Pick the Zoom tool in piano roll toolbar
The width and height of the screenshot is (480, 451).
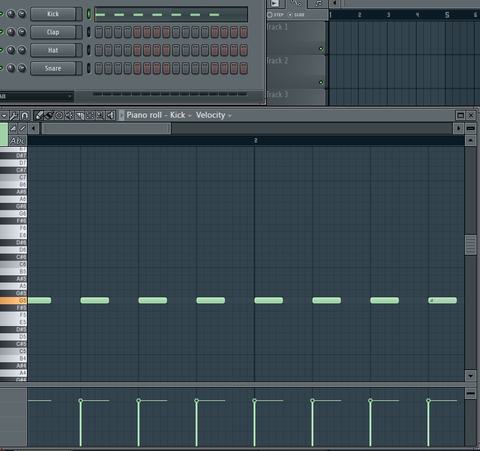pos(100,116)
